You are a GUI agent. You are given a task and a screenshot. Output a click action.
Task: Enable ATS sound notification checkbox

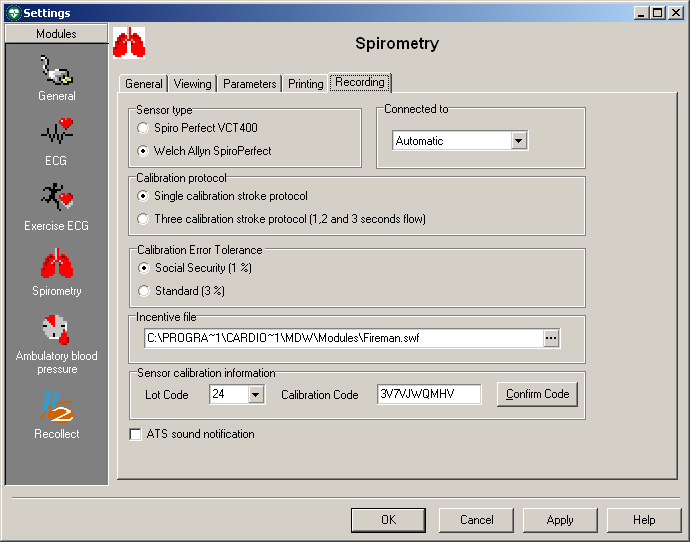click(136, 434)
